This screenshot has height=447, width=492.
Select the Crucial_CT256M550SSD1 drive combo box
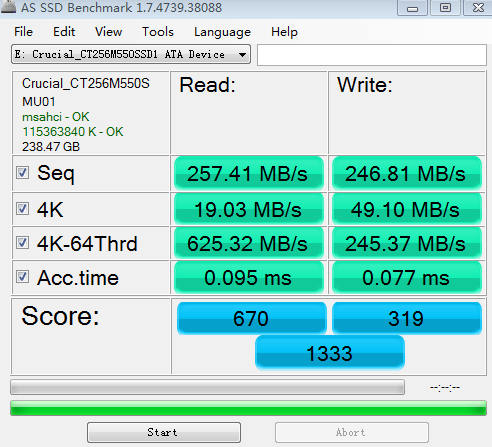[x=131, y=54]
